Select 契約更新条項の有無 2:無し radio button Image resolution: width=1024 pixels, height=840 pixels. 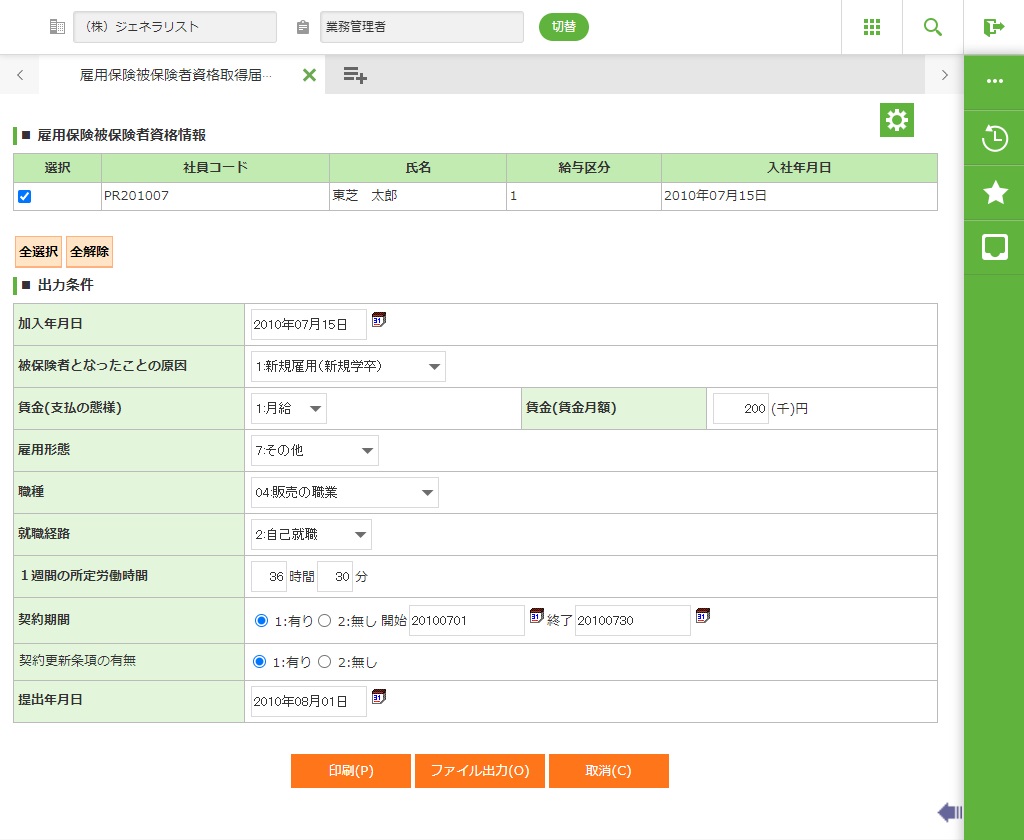tap(324, 662)
